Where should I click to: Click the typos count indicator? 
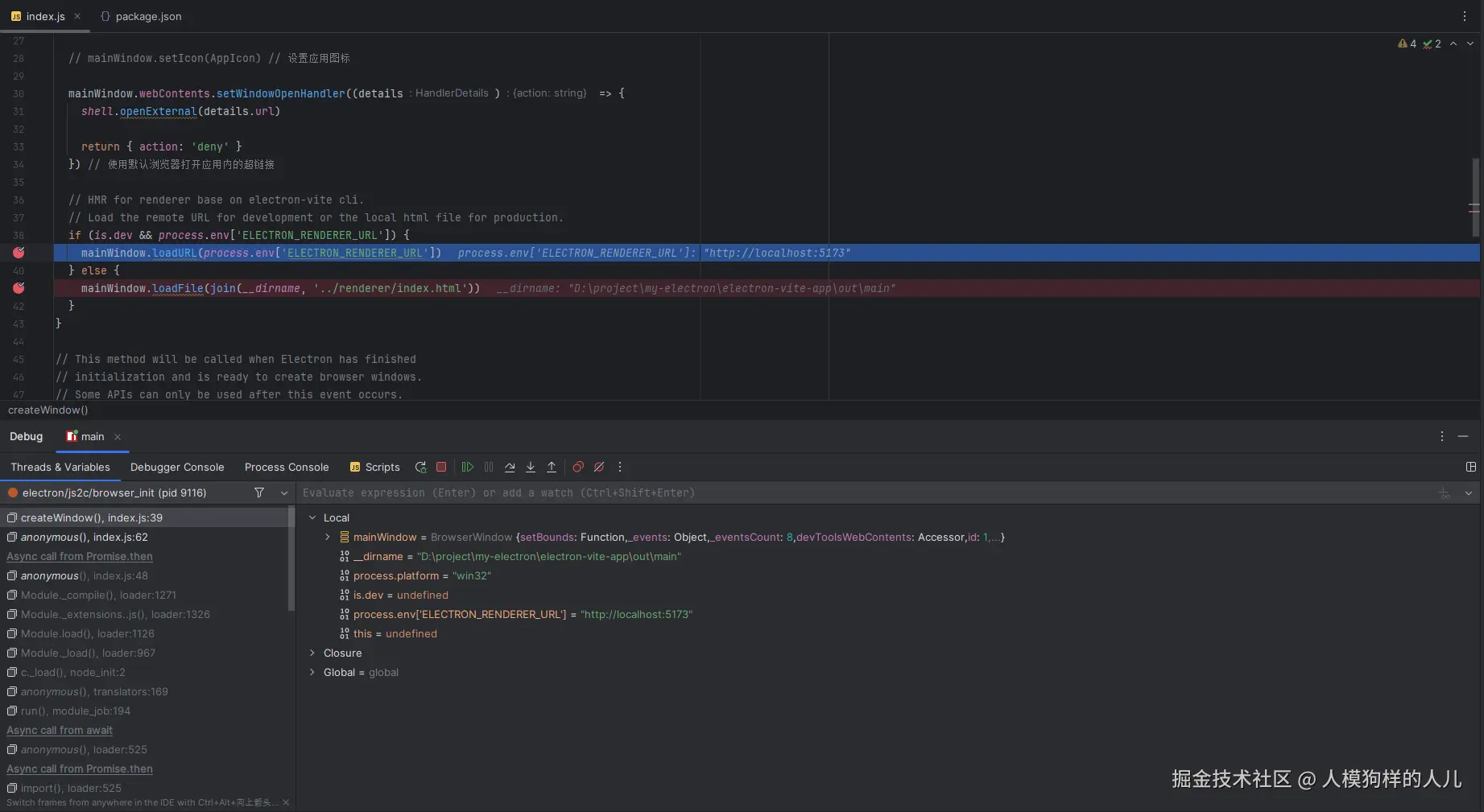pos(1432,43)
